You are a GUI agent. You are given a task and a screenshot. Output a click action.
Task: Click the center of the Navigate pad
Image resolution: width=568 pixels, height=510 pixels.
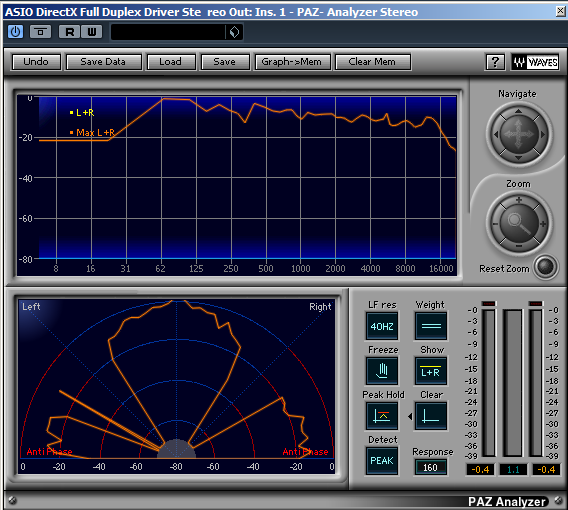point(519,134)
